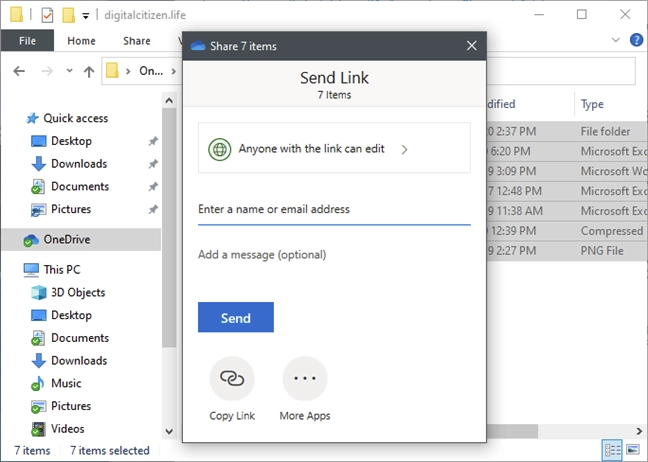The height and width of the screenshot is (462, 648).
Task: Open 3D Objects folder
Action: (78, 293)
